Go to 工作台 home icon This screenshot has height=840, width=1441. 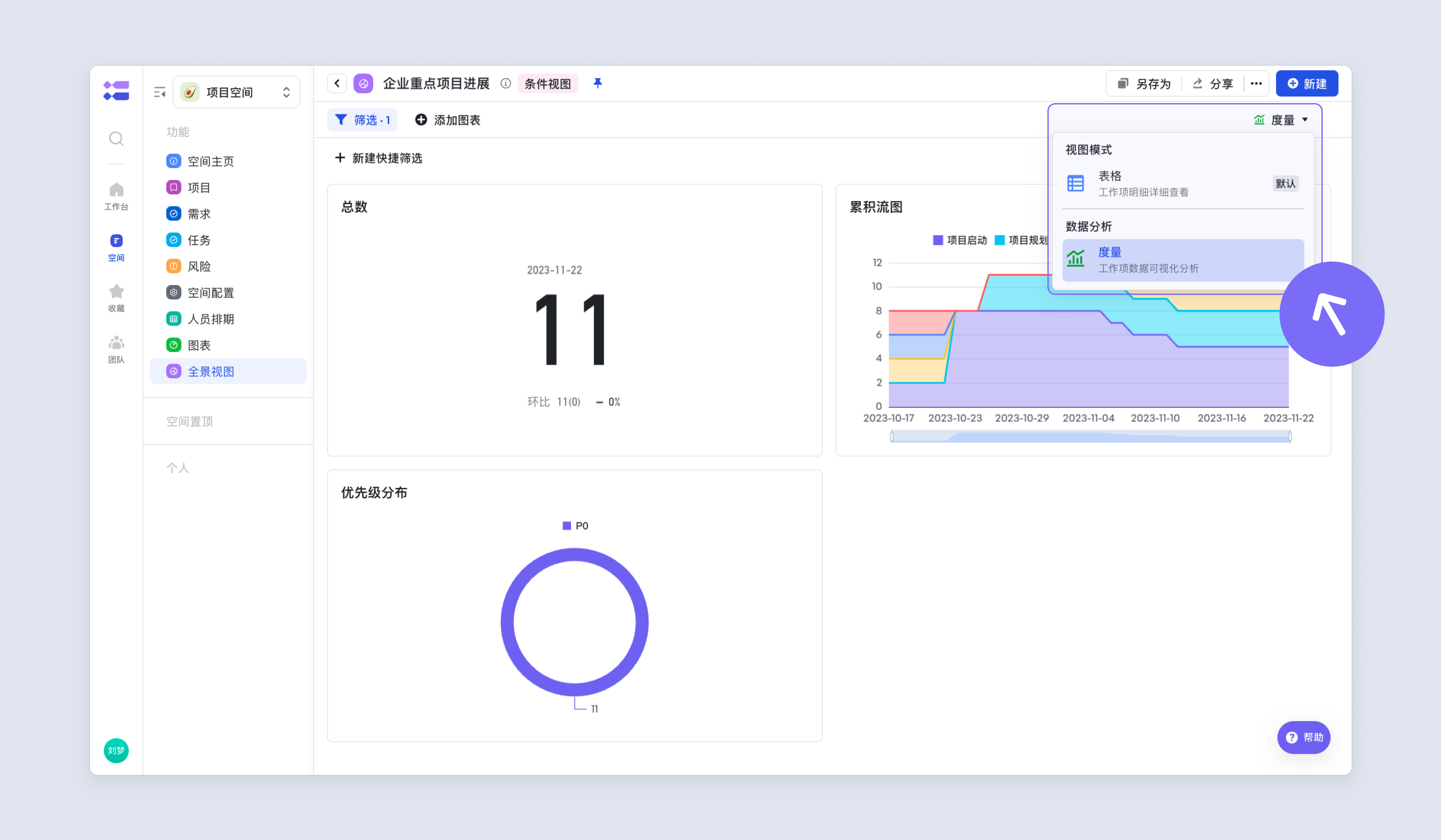point(116,196)
